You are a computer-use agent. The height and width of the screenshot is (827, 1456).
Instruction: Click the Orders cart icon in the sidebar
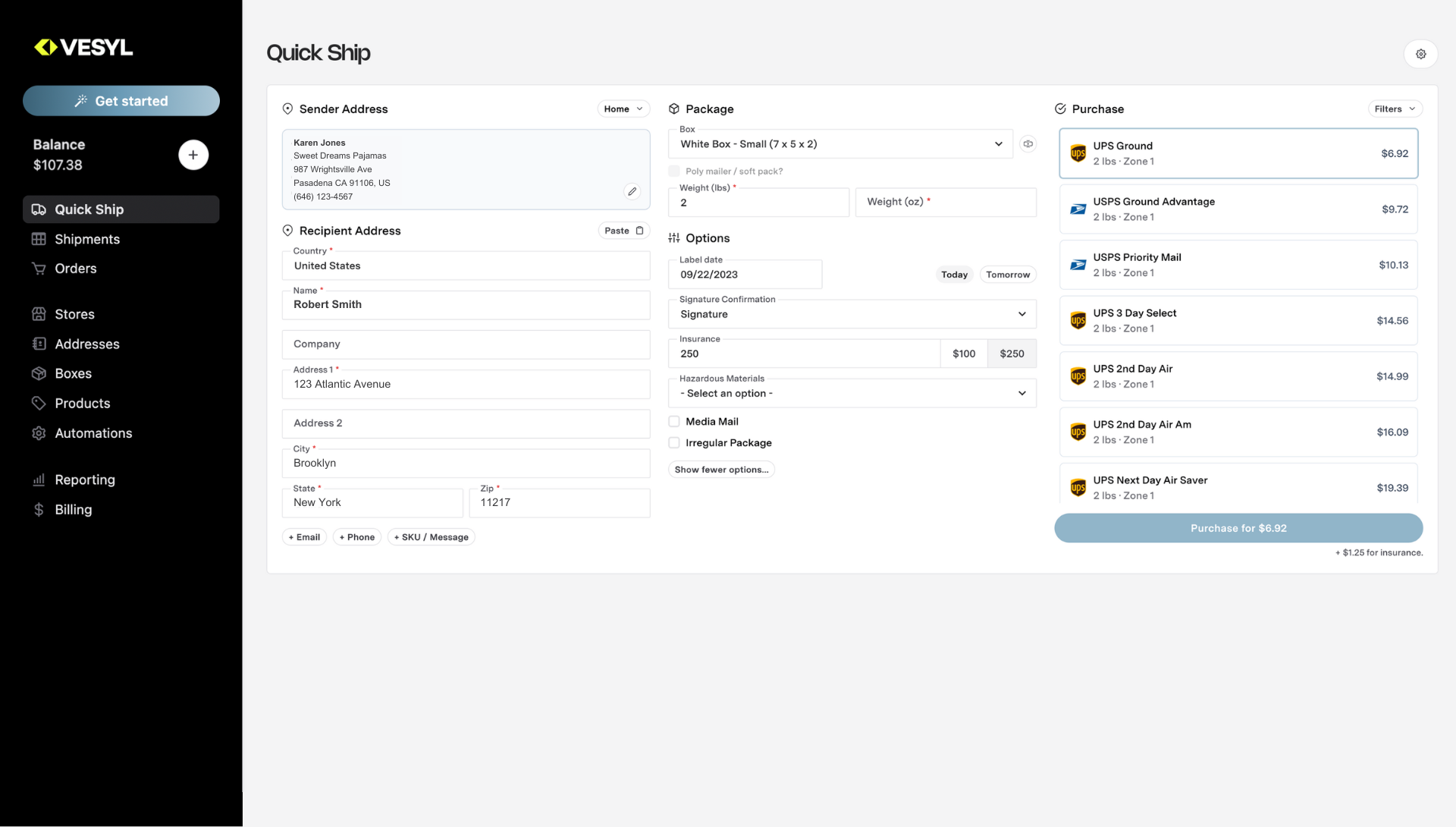pos(39,269)
